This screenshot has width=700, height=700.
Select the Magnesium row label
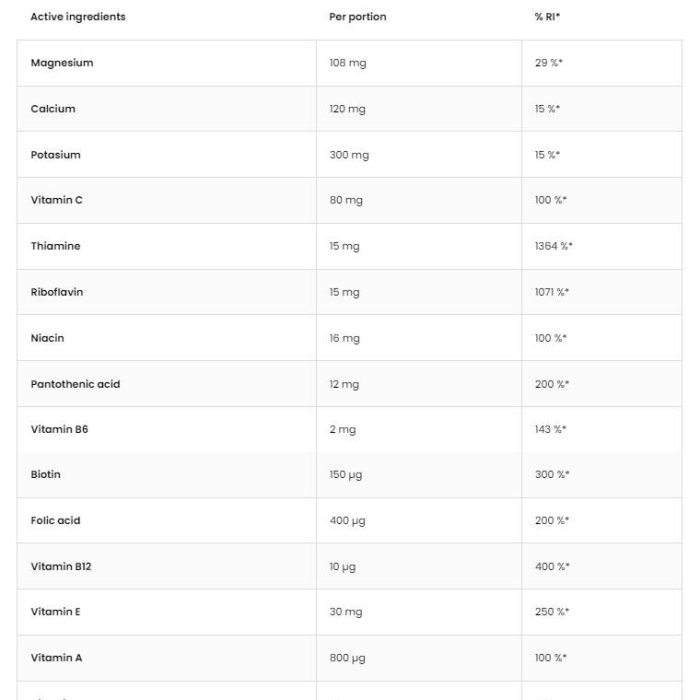click(62, 63)
